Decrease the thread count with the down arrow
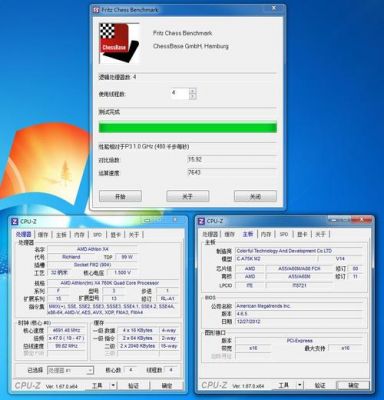The image size is (384, 400). [x=193, y=96]
